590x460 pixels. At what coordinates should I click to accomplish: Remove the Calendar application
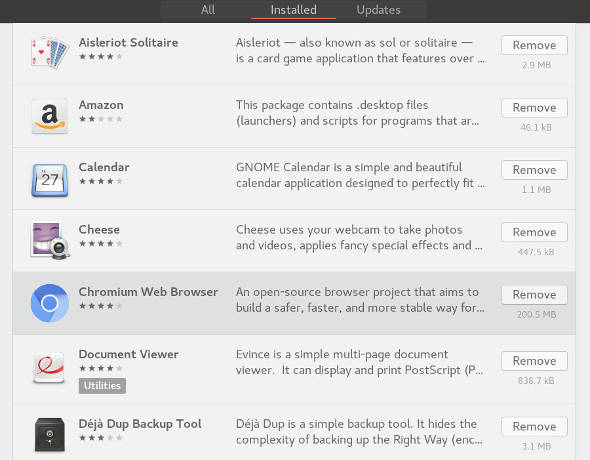534,170
